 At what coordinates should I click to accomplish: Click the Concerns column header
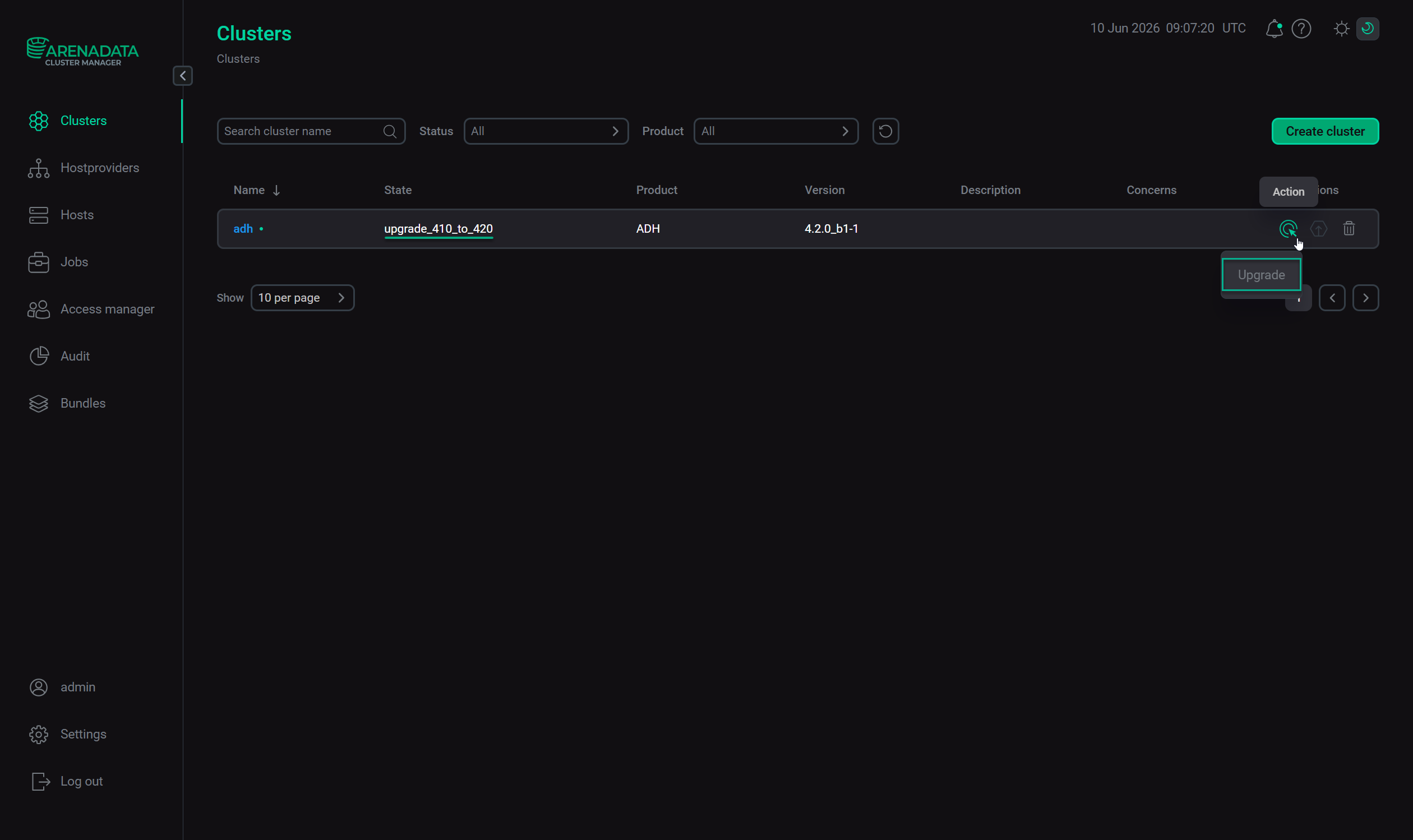(1151, 190)
